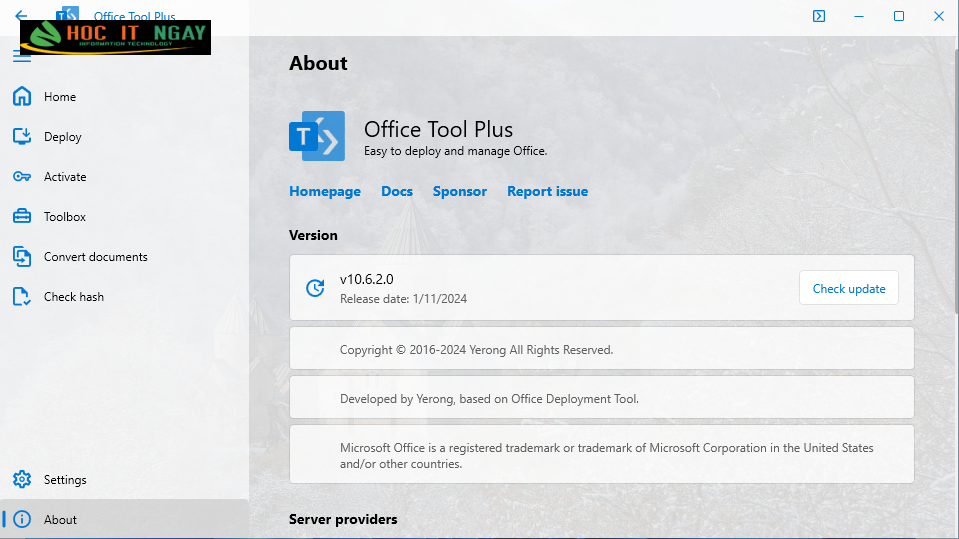This screenshot has height=539, width=959.
Task: Click the Home house icon
Action: coord(22,96)
